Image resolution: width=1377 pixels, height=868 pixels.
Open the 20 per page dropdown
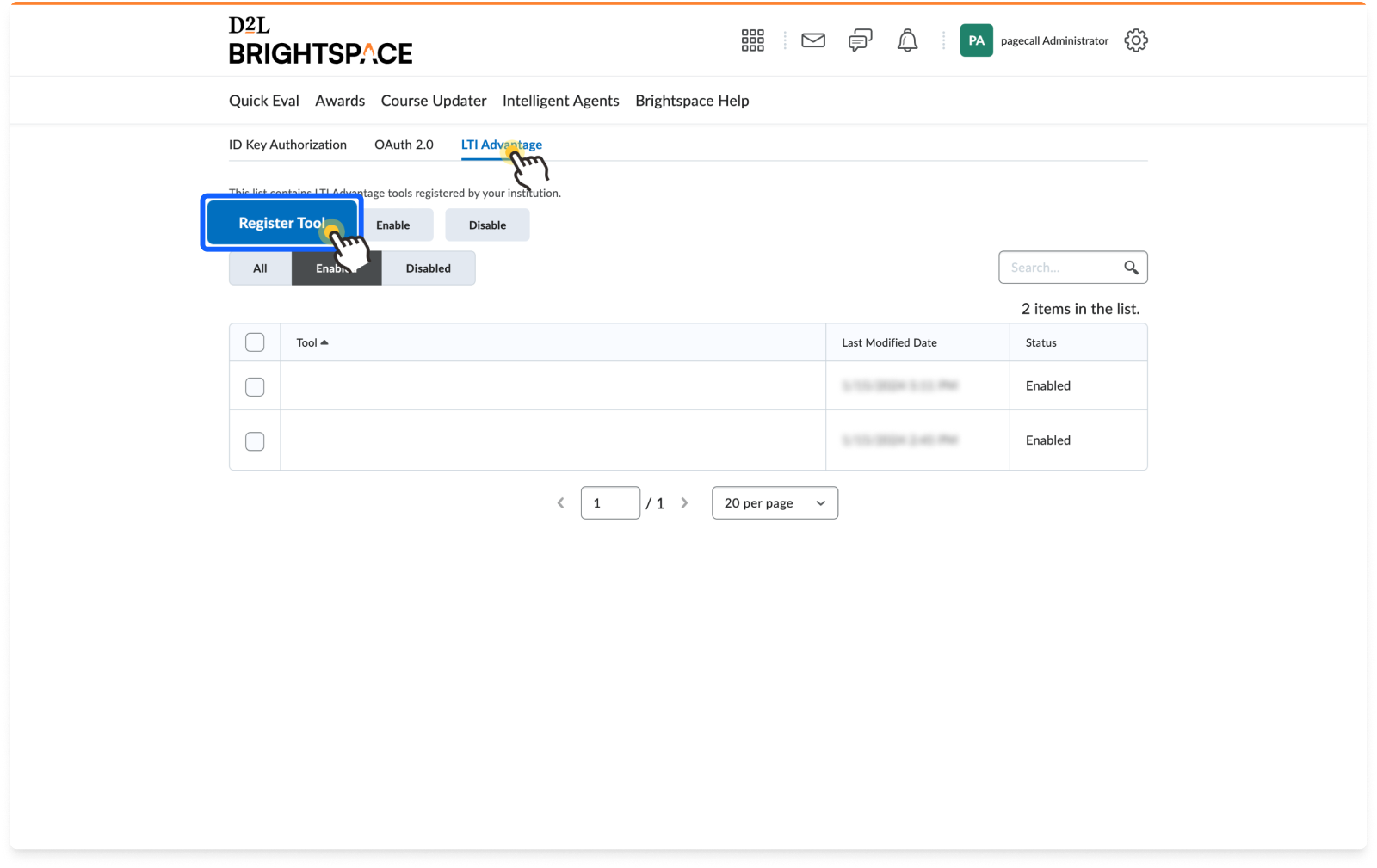(x=775, y=503)
